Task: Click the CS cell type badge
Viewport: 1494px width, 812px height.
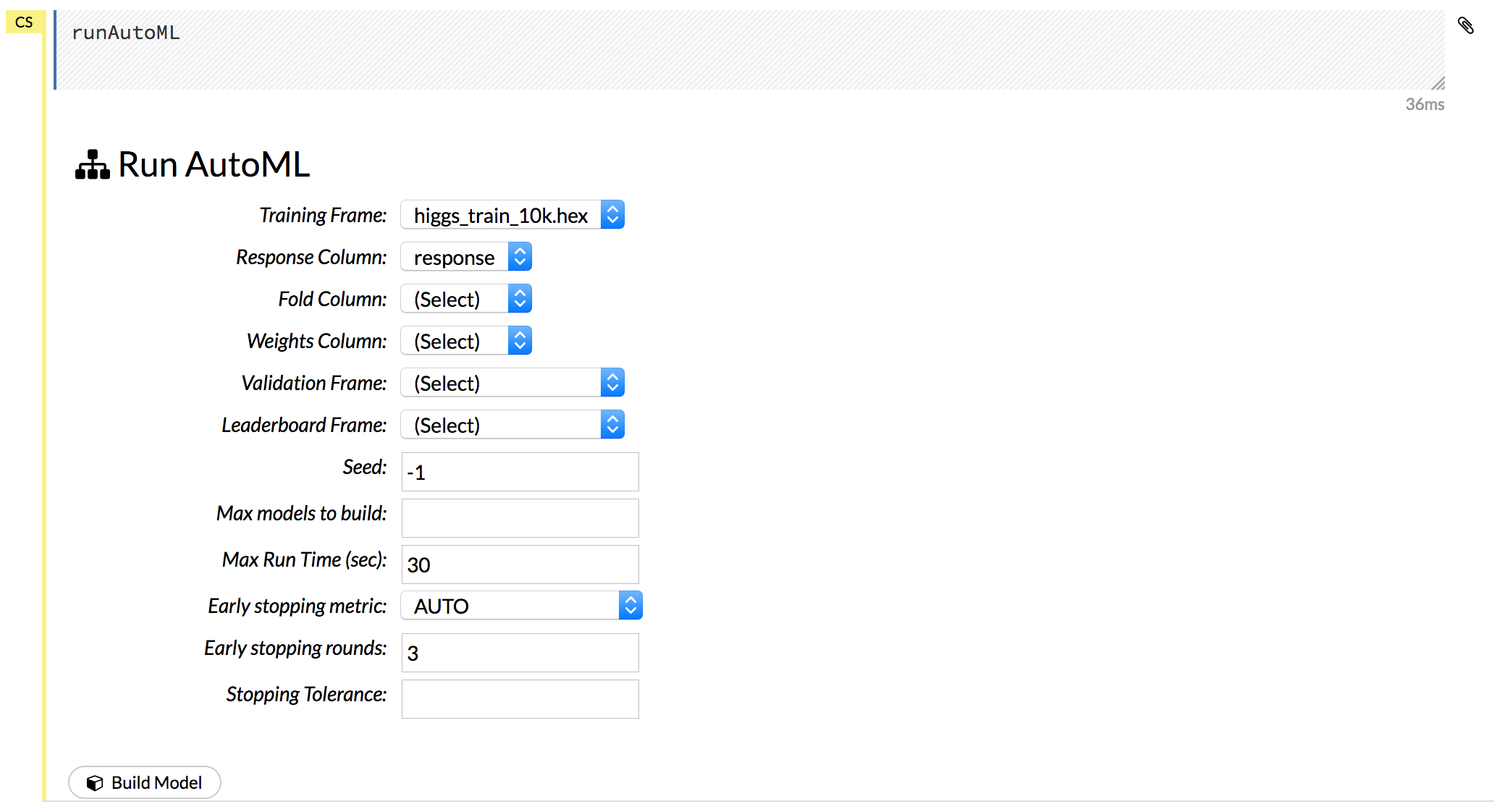Action: click(x=24, y=22)
